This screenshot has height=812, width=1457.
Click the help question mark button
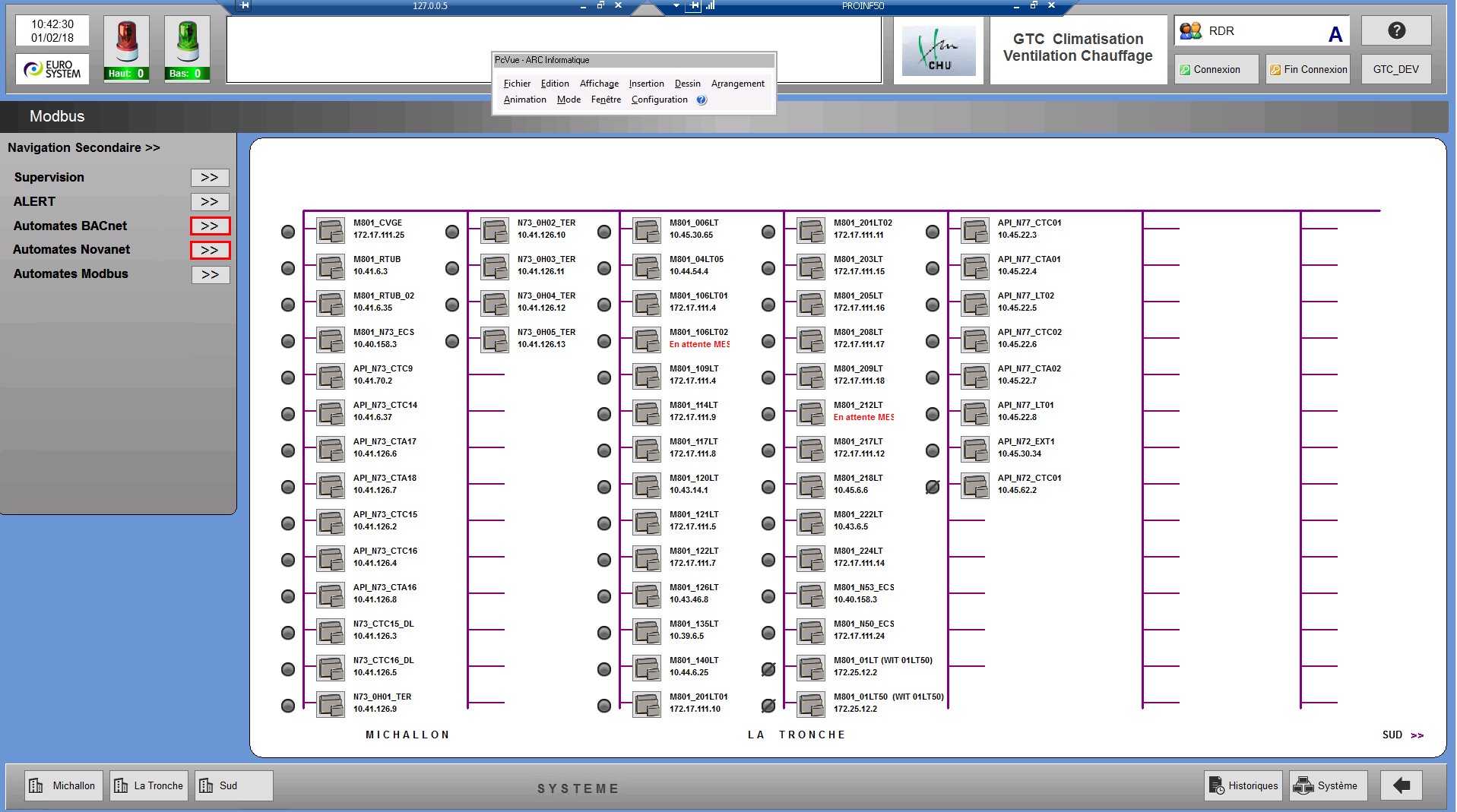[x=1396, y=31]
